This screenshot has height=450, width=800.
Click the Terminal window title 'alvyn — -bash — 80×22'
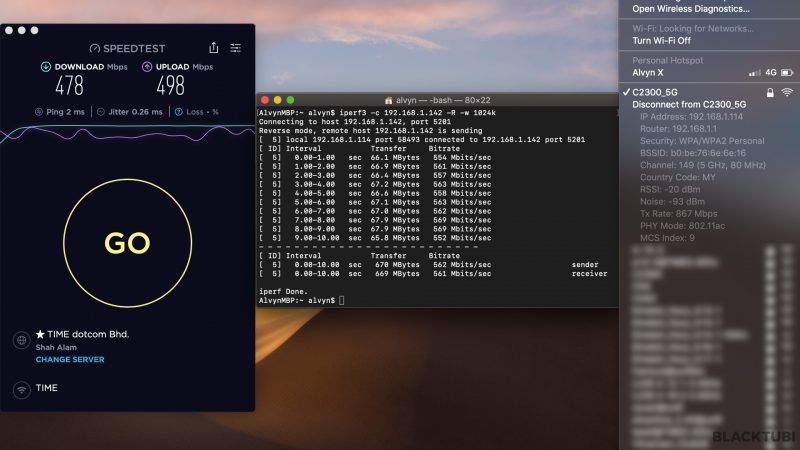click(x=443, y=101)
